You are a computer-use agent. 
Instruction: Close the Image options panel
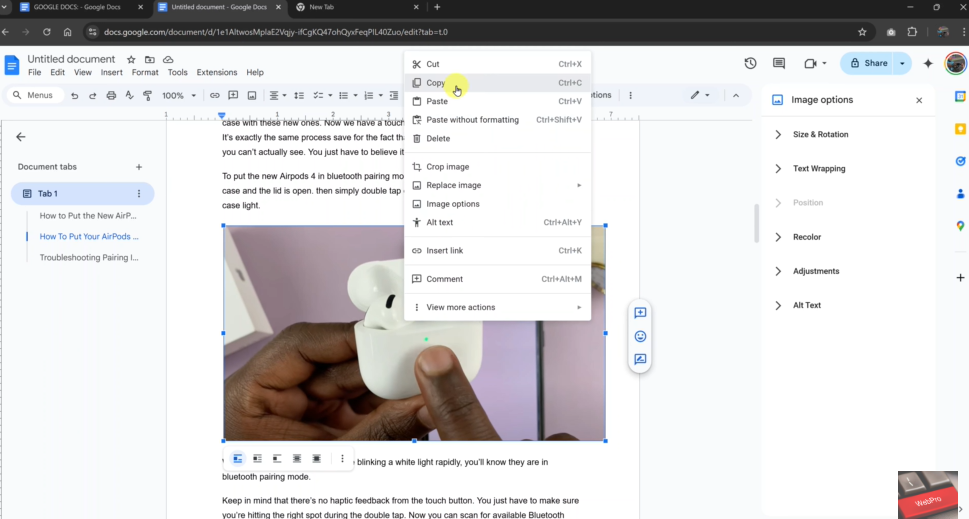[x=919, y=100]
